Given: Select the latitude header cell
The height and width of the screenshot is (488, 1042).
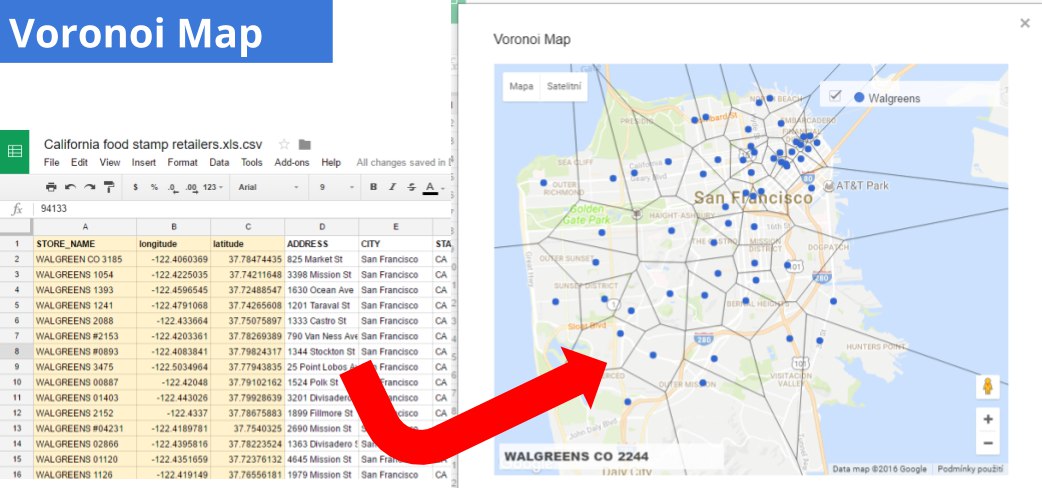Looking at the screenshot, I should click(248, 243).
